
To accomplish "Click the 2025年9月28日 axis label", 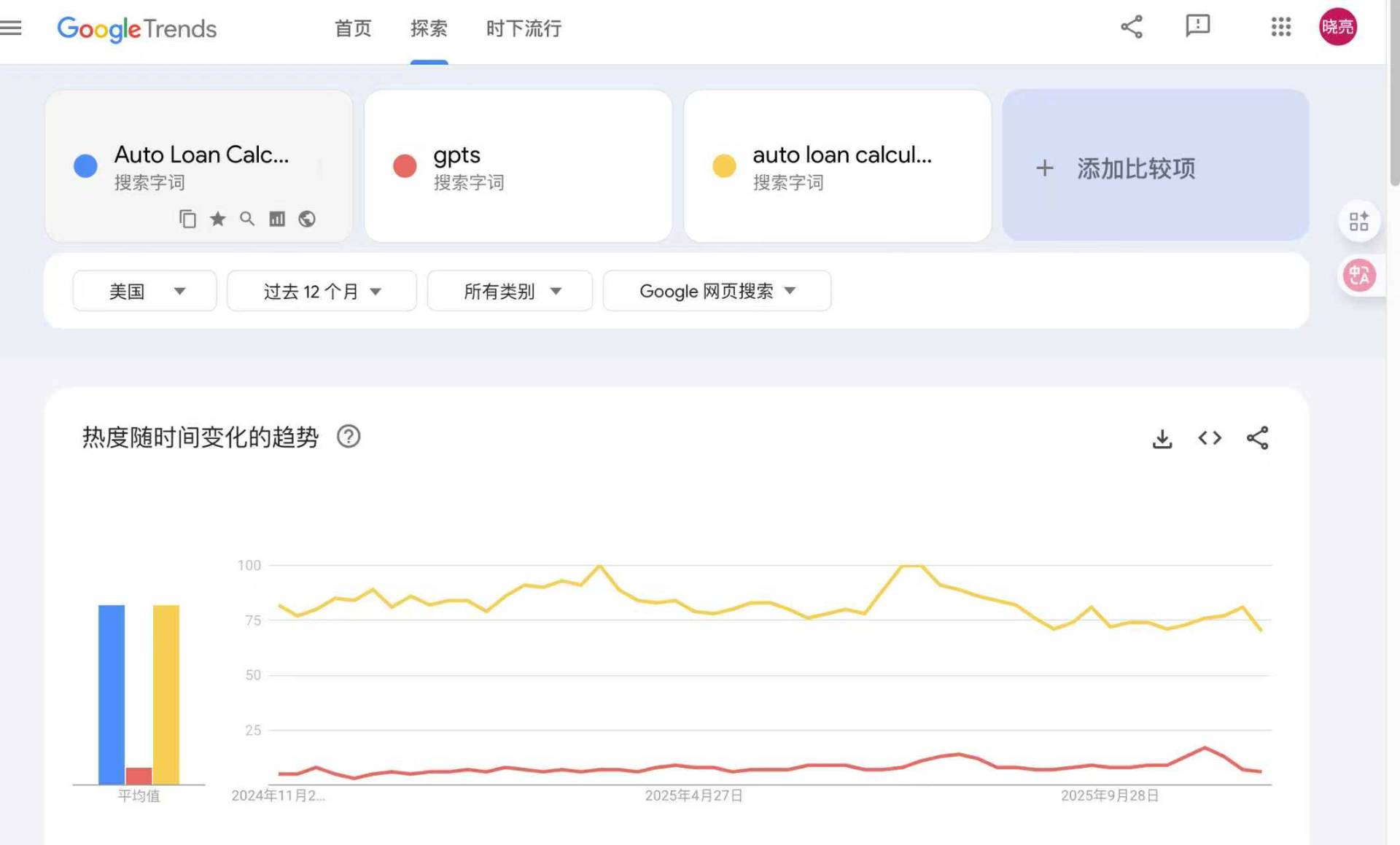I will point(1110,795).
